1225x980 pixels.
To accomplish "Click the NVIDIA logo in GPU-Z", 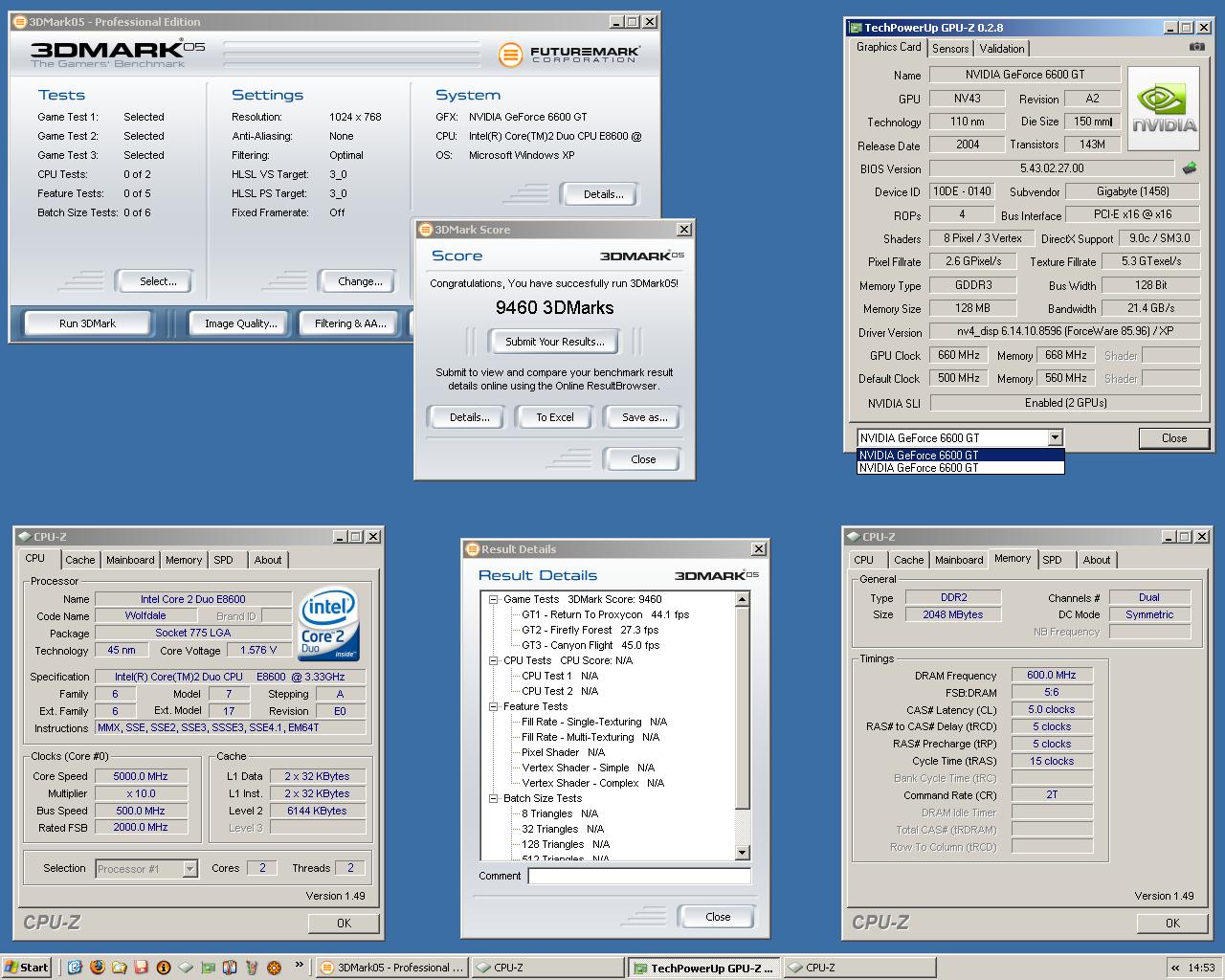I will tap(1164, 108).
